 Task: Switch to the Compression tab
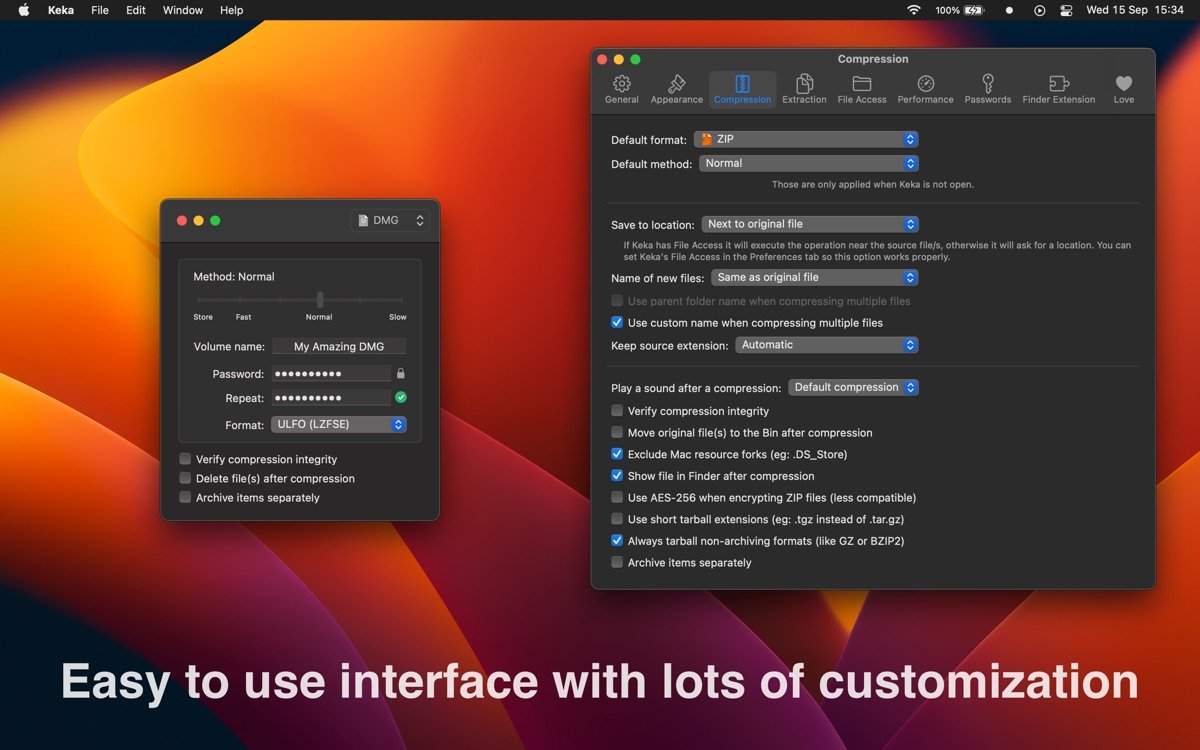[x=742, y=88]
